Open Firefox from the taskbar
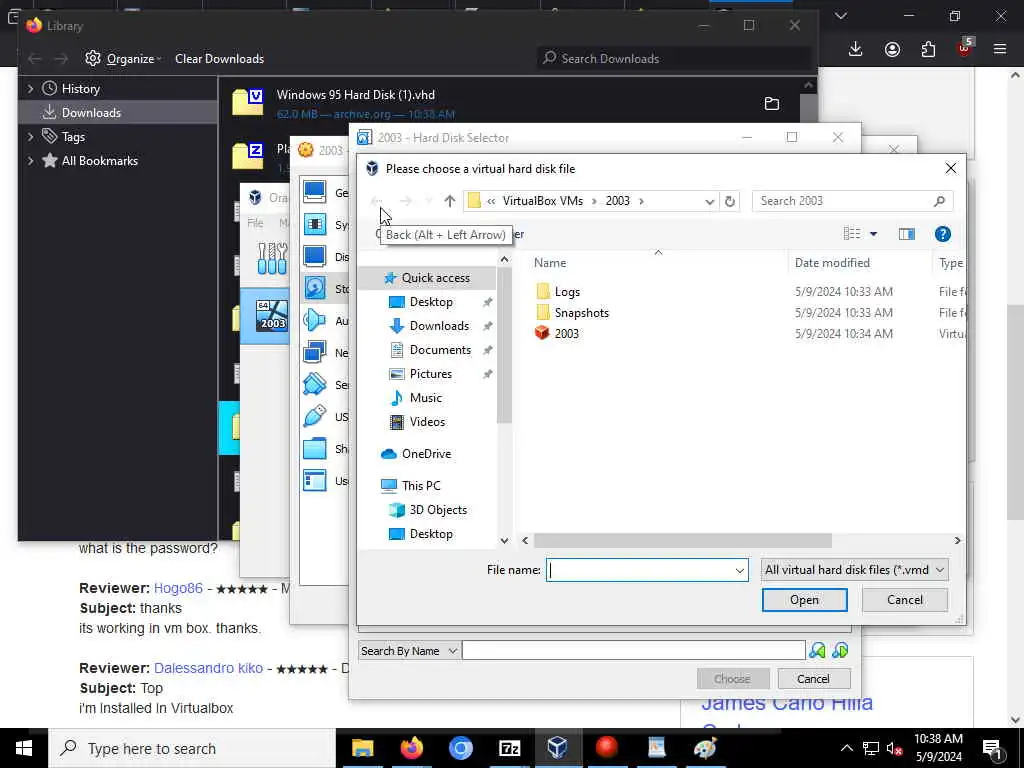The image size is (1024, 768). click(x=411, y=748)
